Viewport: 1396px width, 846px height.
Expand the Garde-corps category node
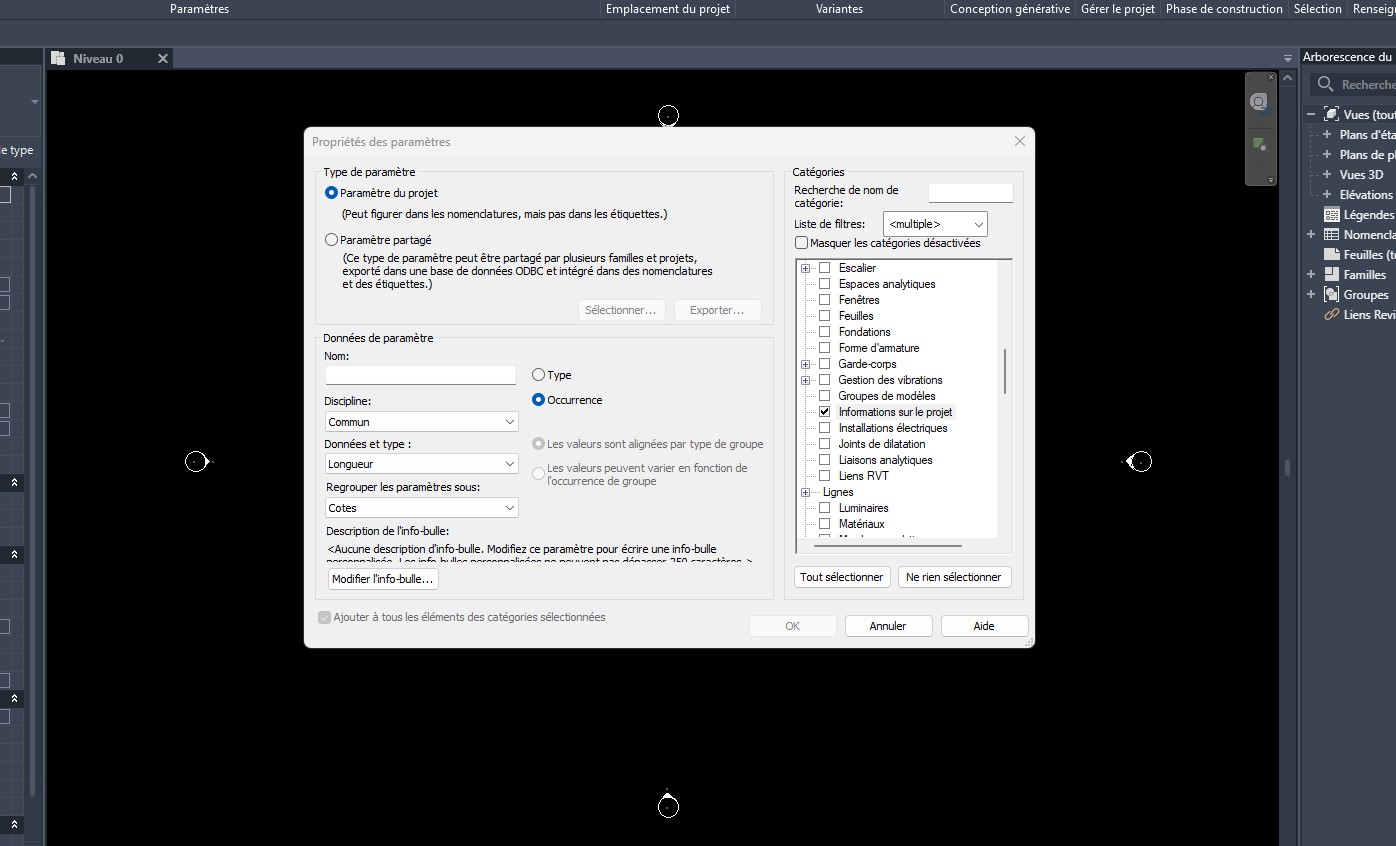pyautogui.click(x=805, y=364)
